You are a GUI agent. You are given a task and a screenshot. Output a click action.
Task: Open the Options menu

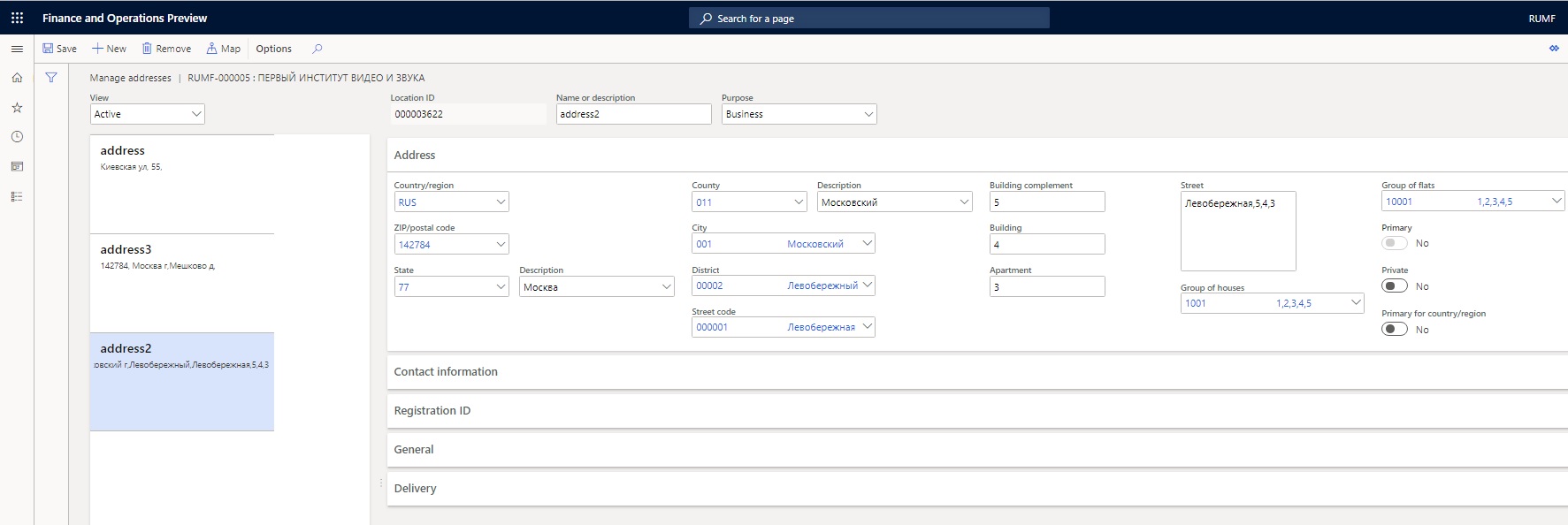[274, 49]
